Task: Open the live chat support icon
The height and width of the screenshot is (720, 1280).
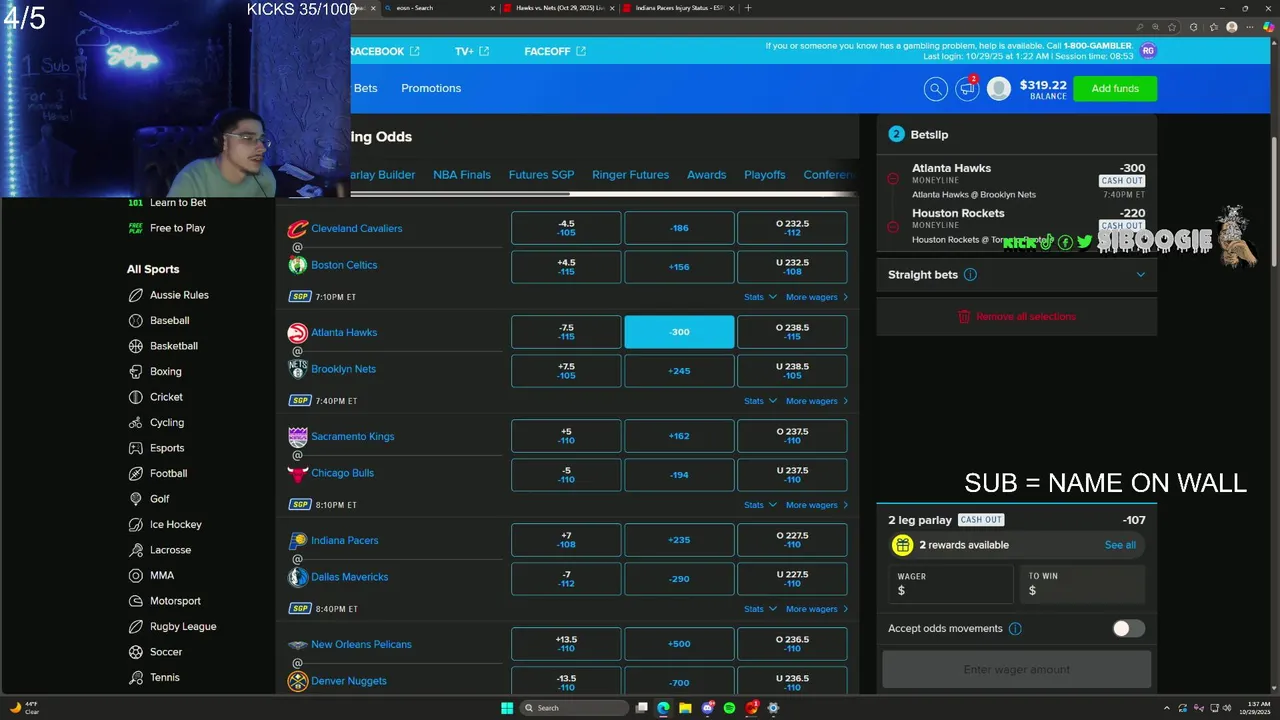Action: (x=967, y=89)
